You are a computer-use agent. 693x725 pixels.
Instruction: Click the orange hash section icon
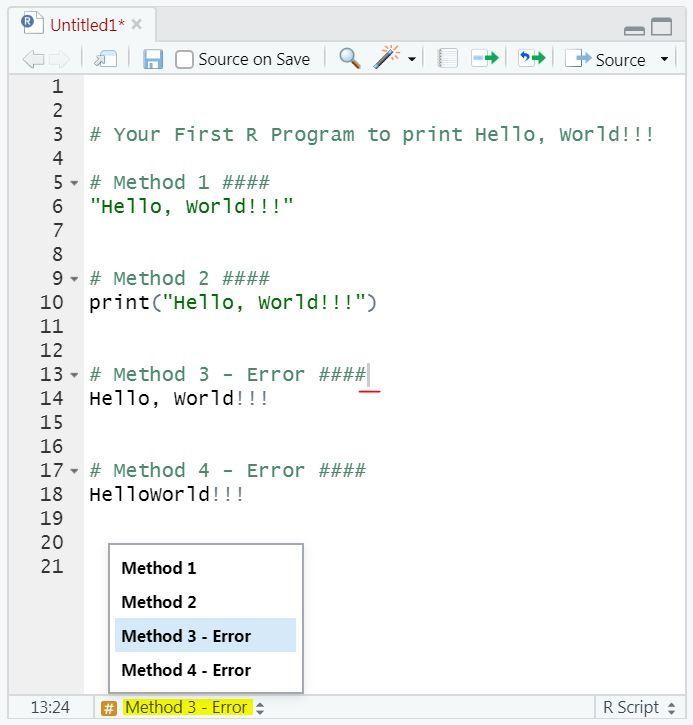[x=109, y=708]
